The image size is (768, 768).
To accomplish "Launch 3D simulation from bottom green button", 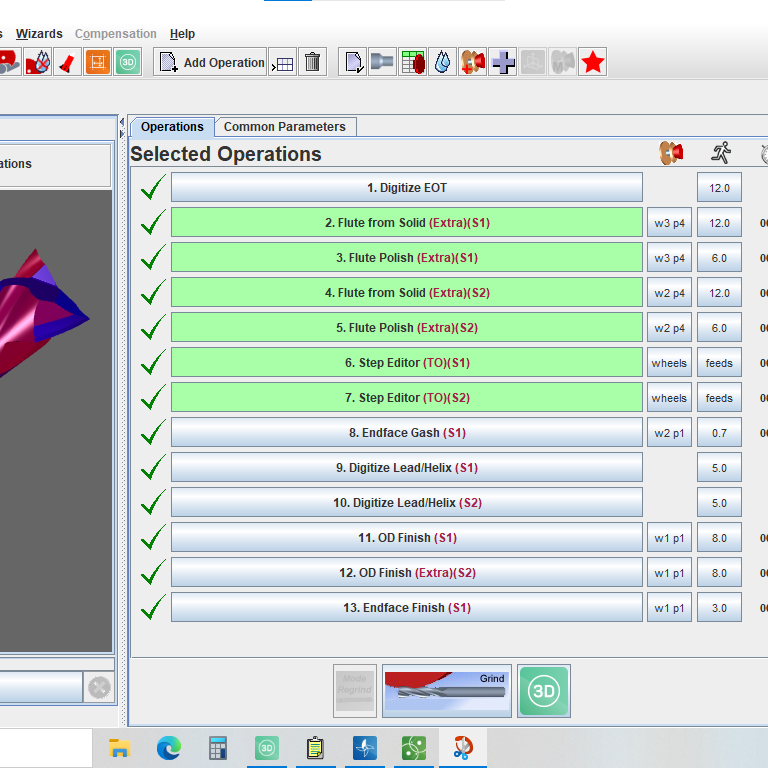I will (x=544, y=691).
